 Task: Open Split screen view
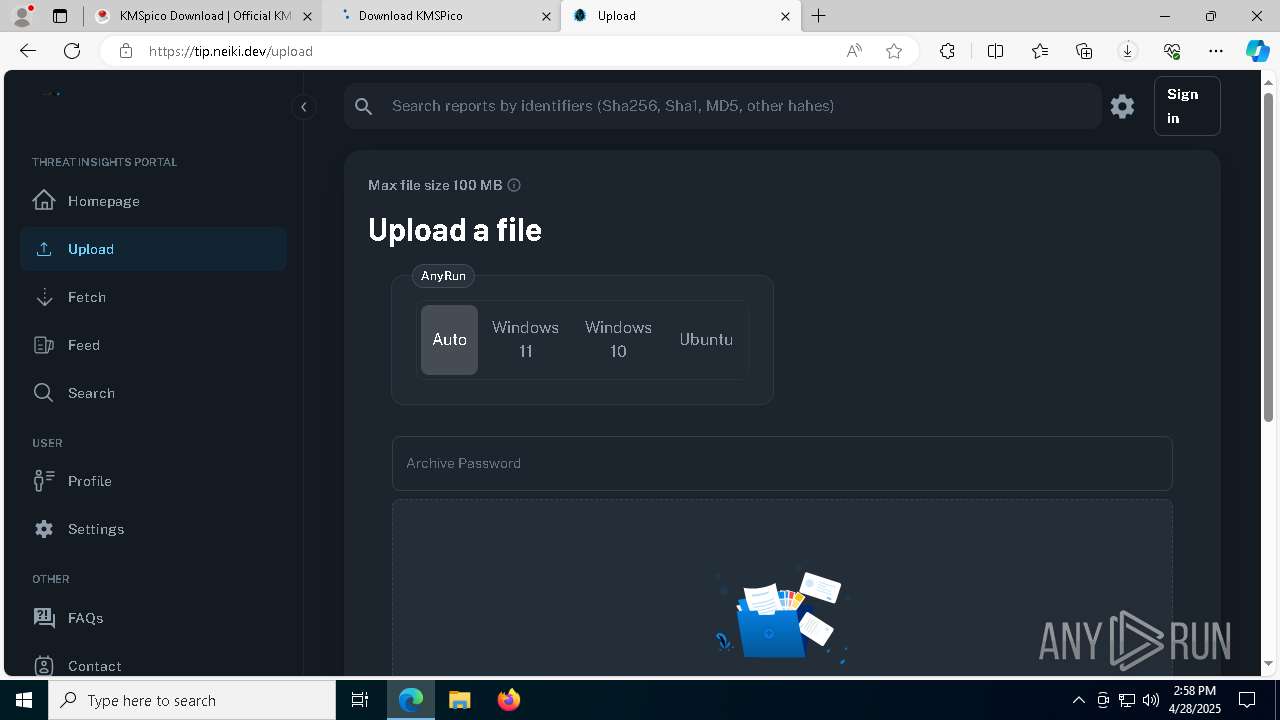pos(995,51)
